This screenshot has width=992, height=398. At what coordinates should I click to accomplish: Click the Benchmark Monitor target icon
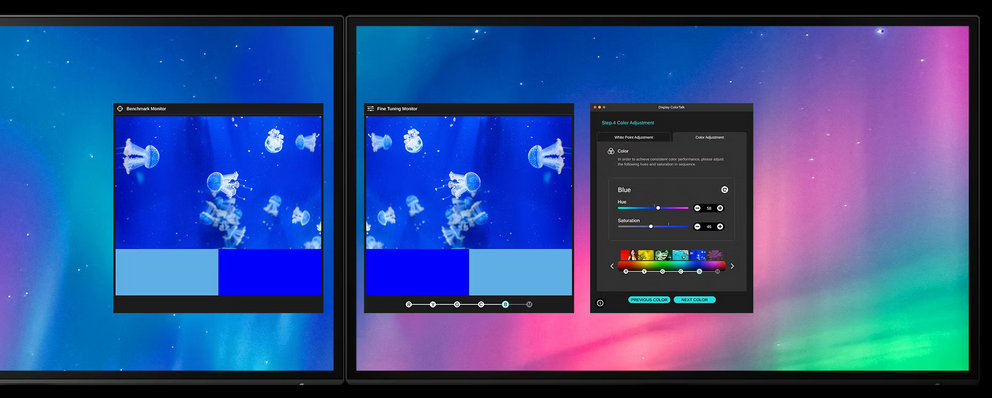point(120,109)
